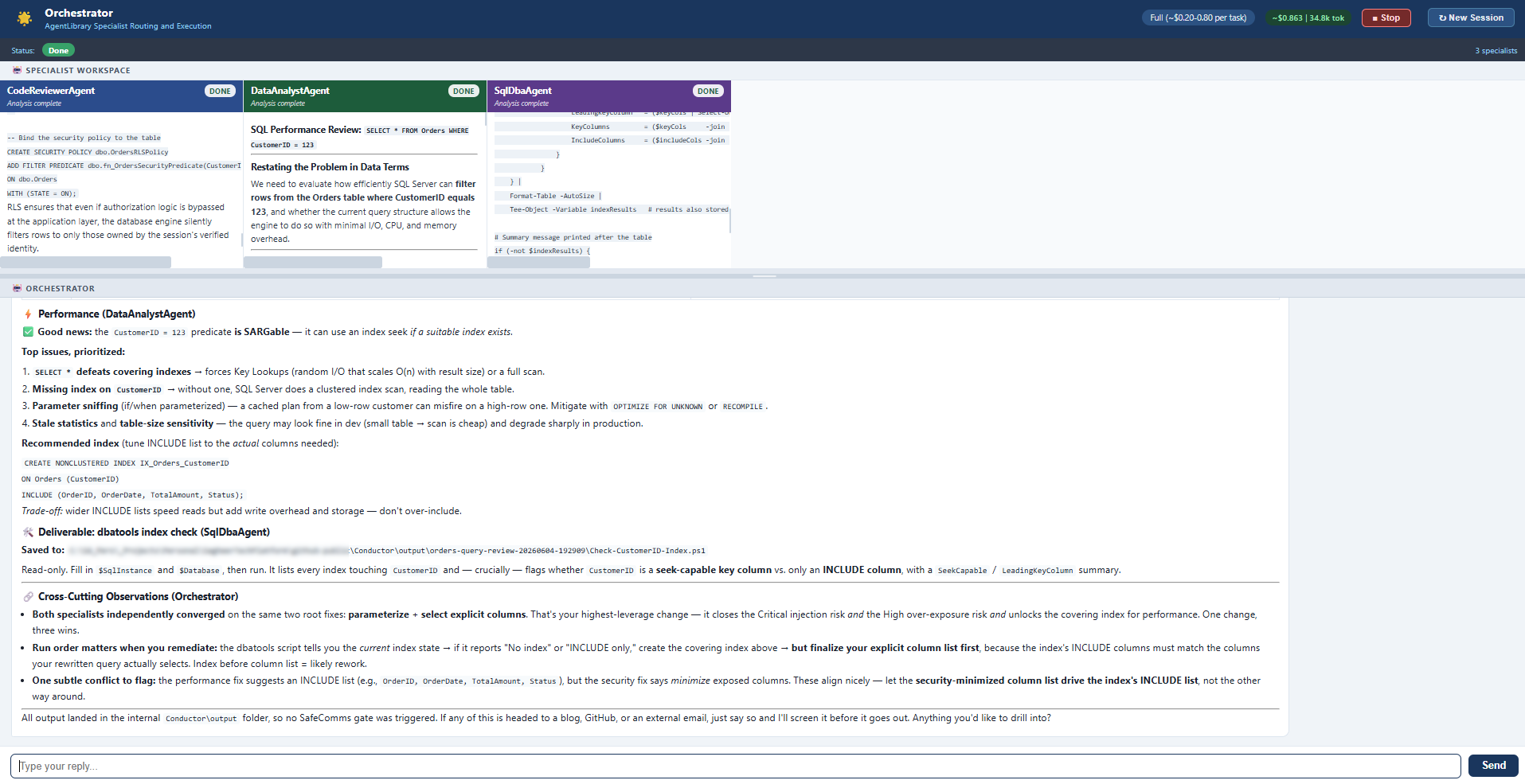
Task: Click the 3 specialists link
Action: pyautogui.click(x=1496, y=51)
